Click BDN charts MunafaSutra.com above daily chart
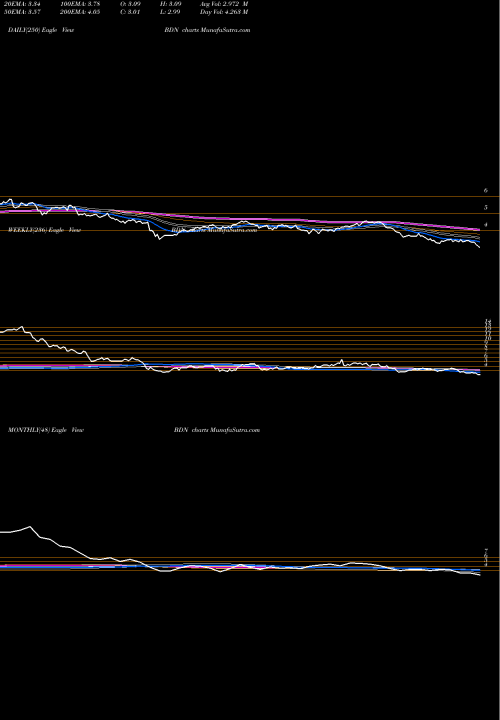This screenshot has height=720, width=500. pos(207,30)
